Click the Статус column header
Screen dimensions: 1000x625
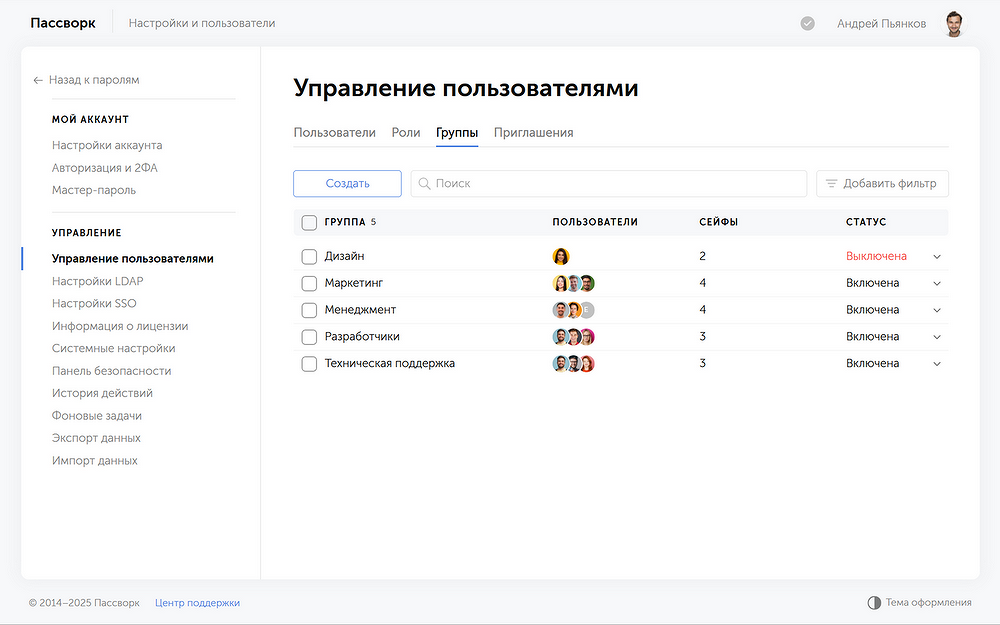click(866, 222)
